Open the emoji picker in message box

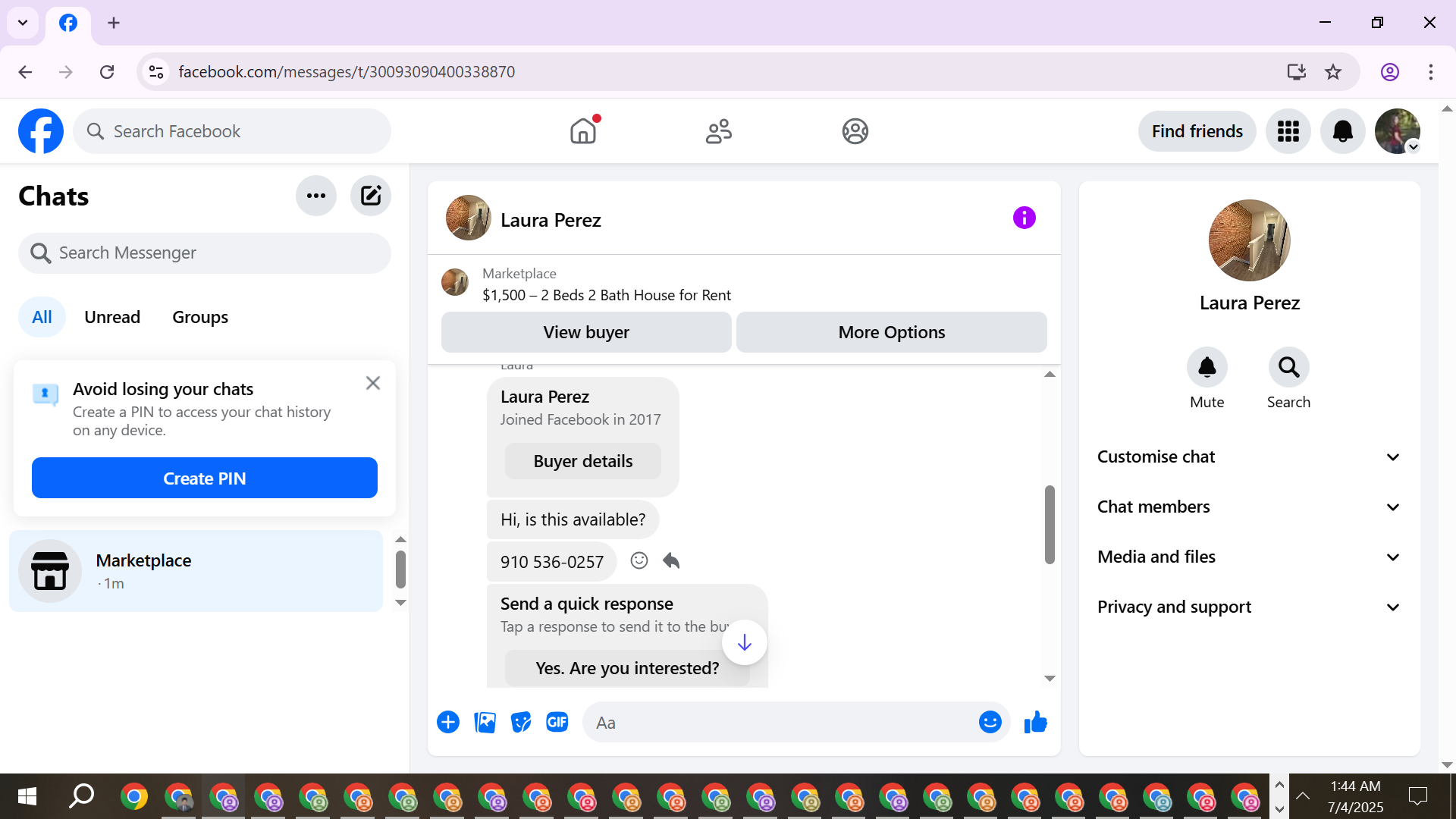click(x=990, y=723)
